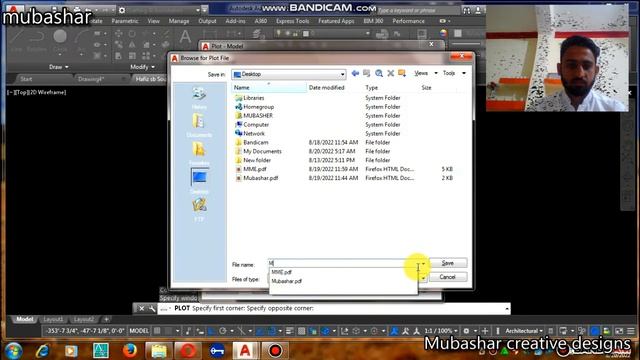Open the file explorer taskbar icon
Viewport: 640px width, 360px height.
tap(159, 351)
